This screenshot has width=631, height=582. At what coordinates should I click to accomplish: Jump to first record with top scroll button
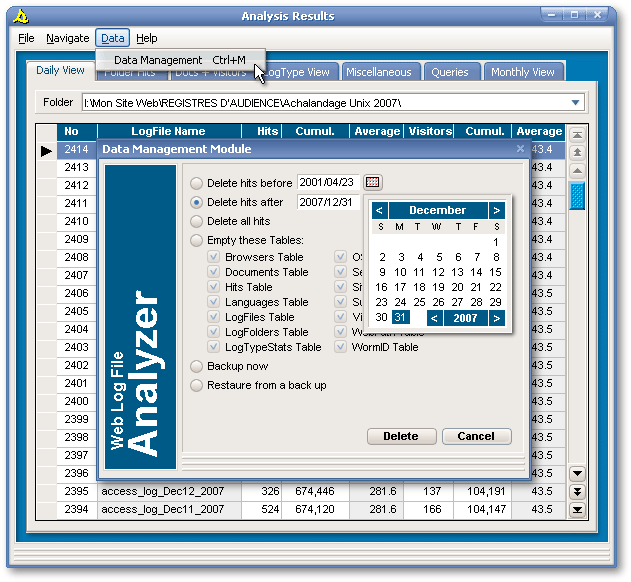[577, 134]
